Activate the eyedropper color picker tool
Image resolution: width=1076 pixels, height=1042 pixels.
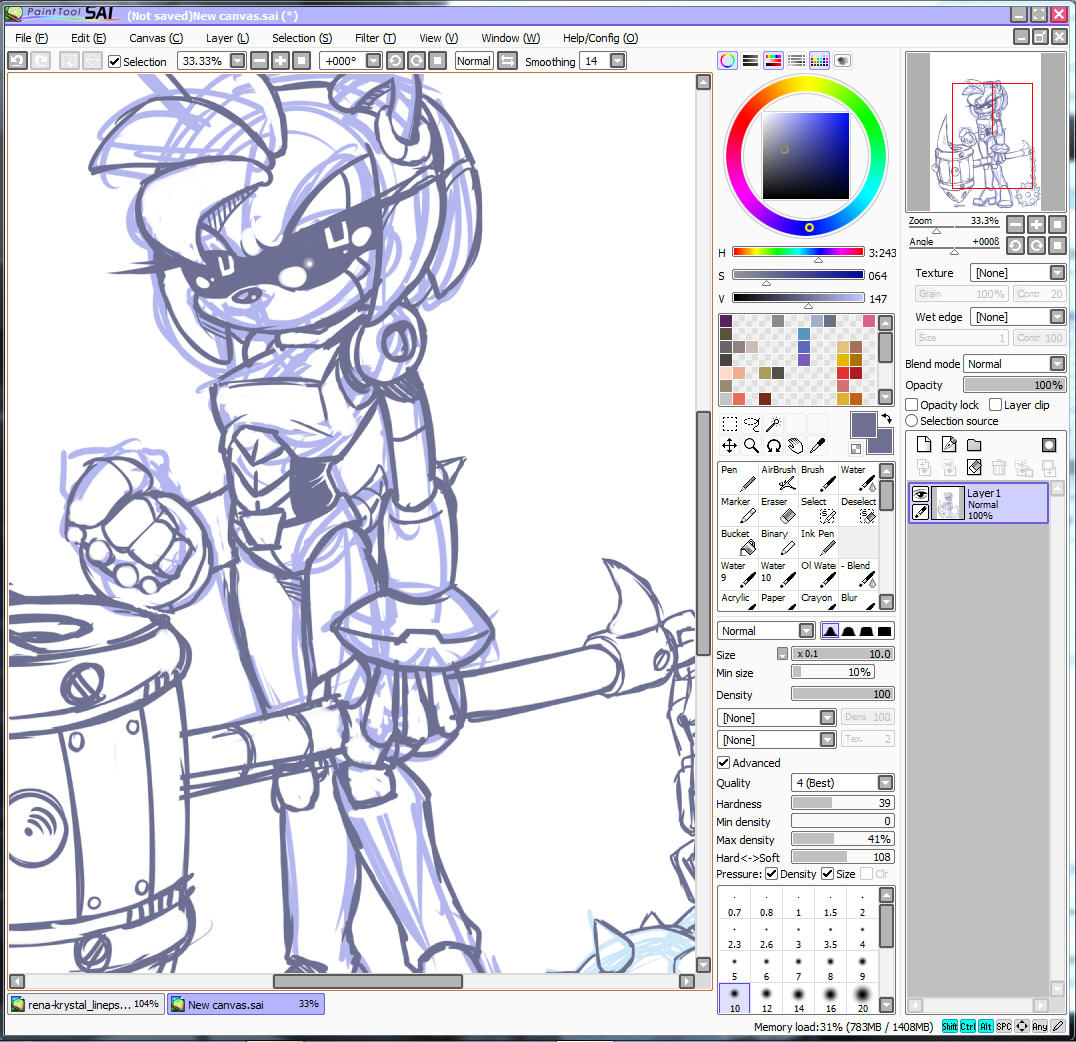tap(817, 446)
